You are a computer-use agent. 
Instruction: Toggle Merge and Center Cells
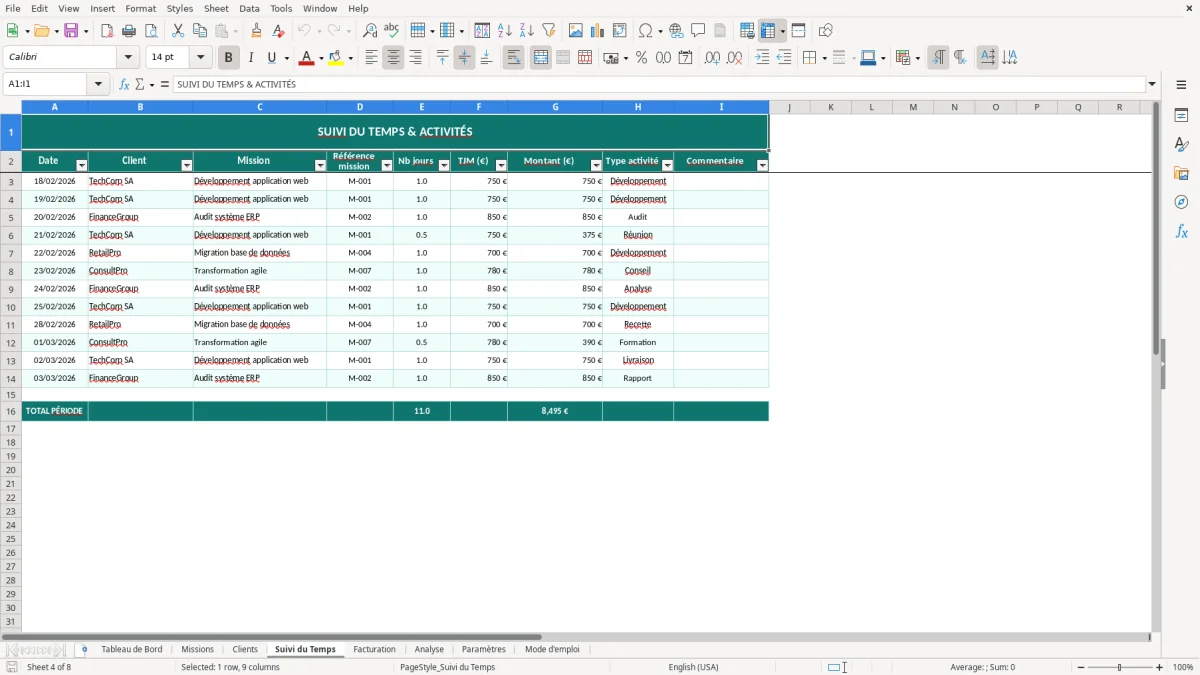[541, 58]
